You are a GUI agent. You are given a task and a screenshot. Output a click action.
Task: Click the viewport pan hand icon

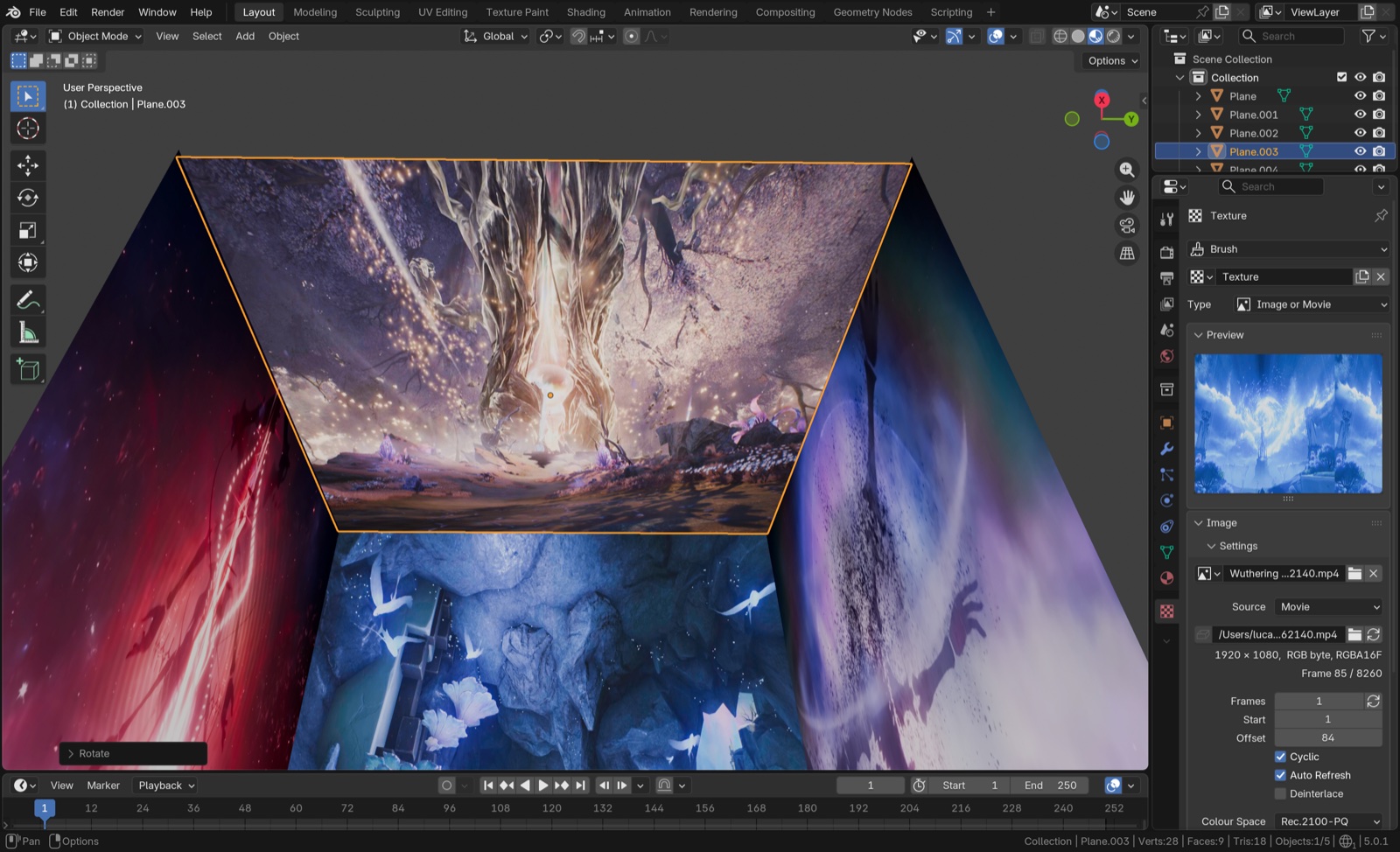click(1127, 198)
